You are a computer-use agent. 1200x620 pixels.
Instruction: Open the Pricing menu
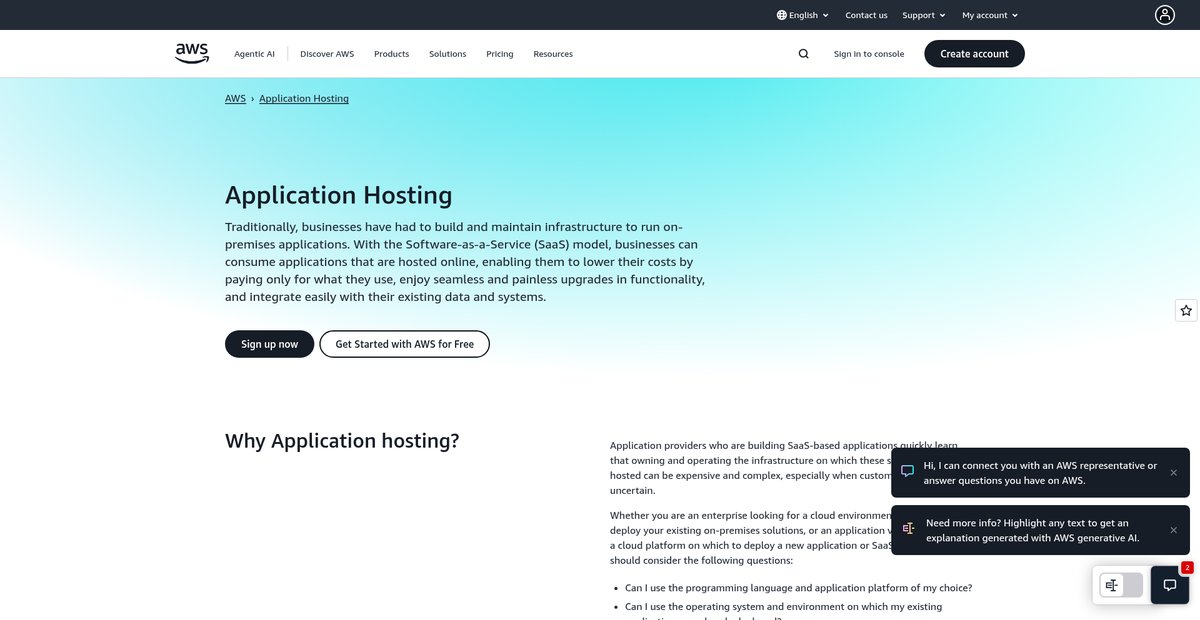[x=500, y=54]
